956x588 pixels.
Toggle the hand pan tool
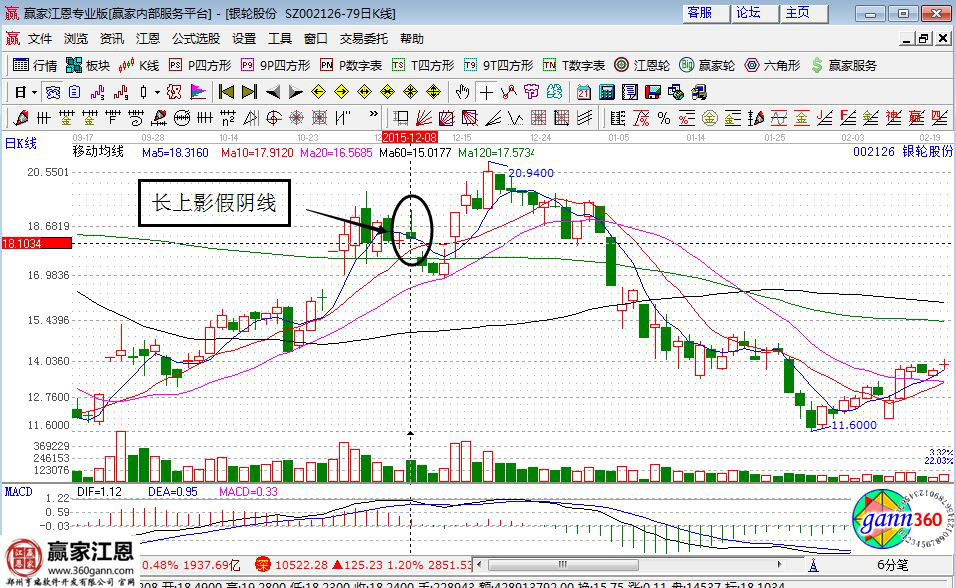463,92
